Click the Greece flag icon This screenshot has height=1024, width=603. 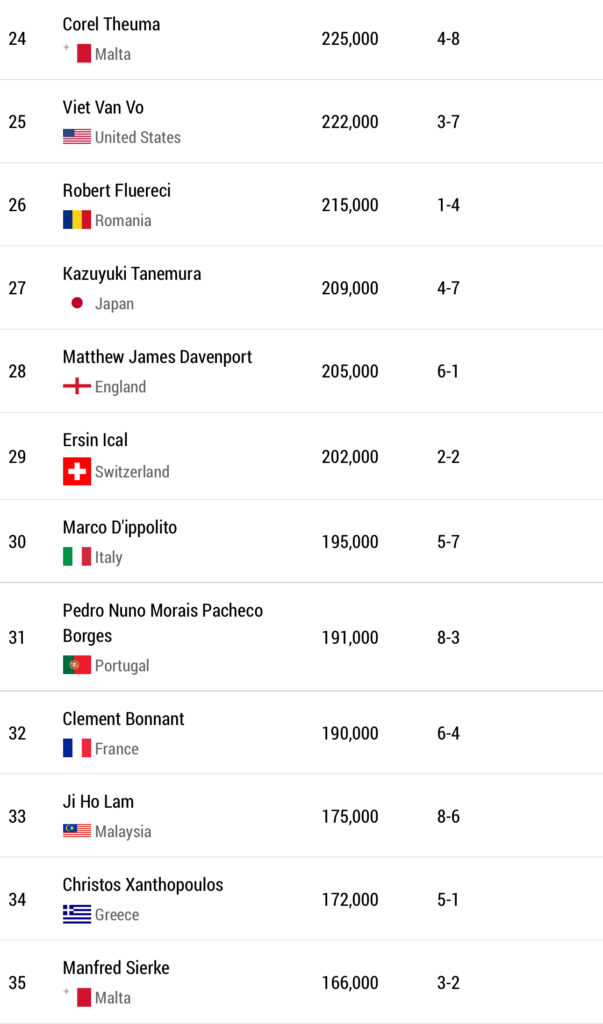tap(77, 914)
